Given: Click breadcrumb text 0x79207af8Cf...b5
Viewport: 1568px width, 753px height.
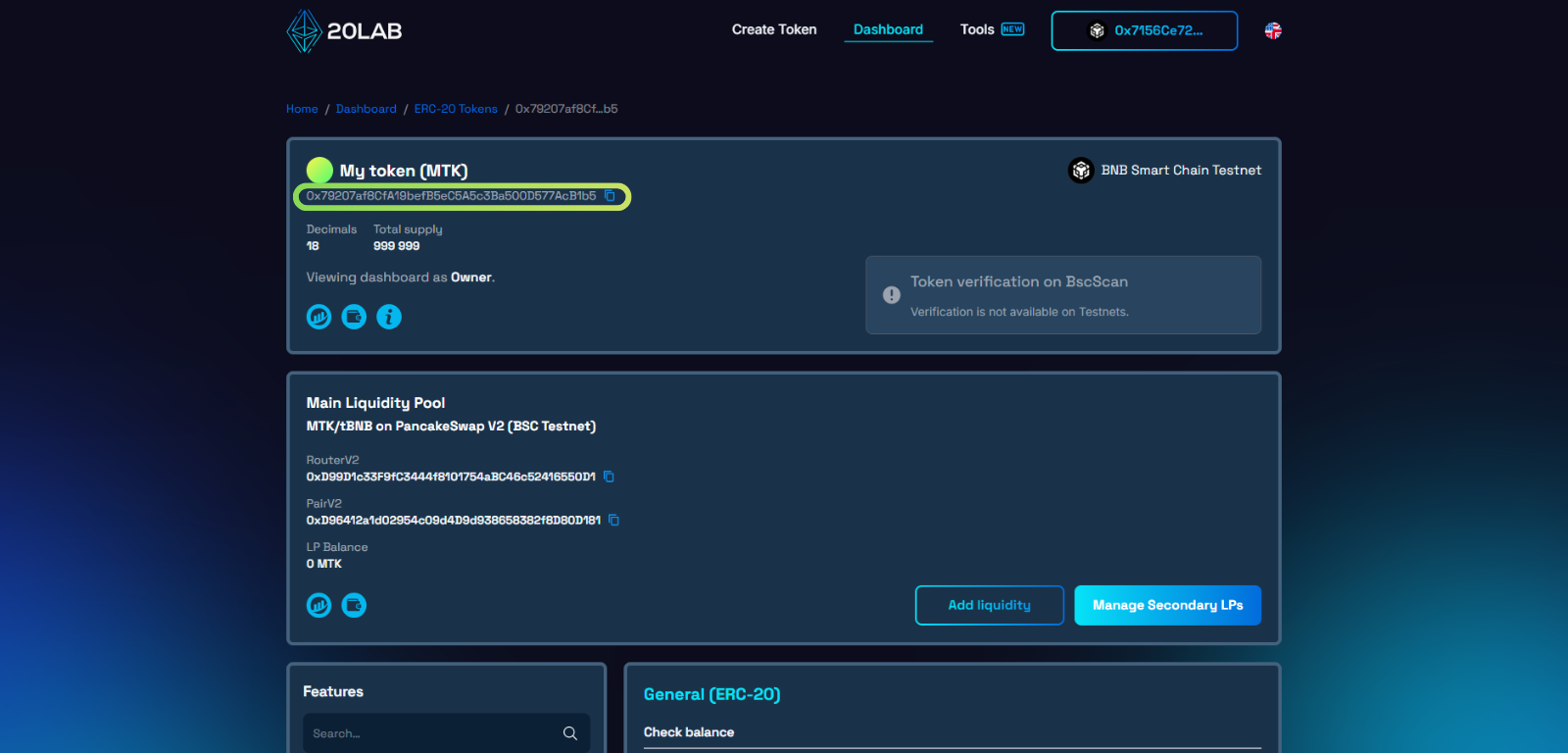Looking at the screenshot, I should coord(566,109).
